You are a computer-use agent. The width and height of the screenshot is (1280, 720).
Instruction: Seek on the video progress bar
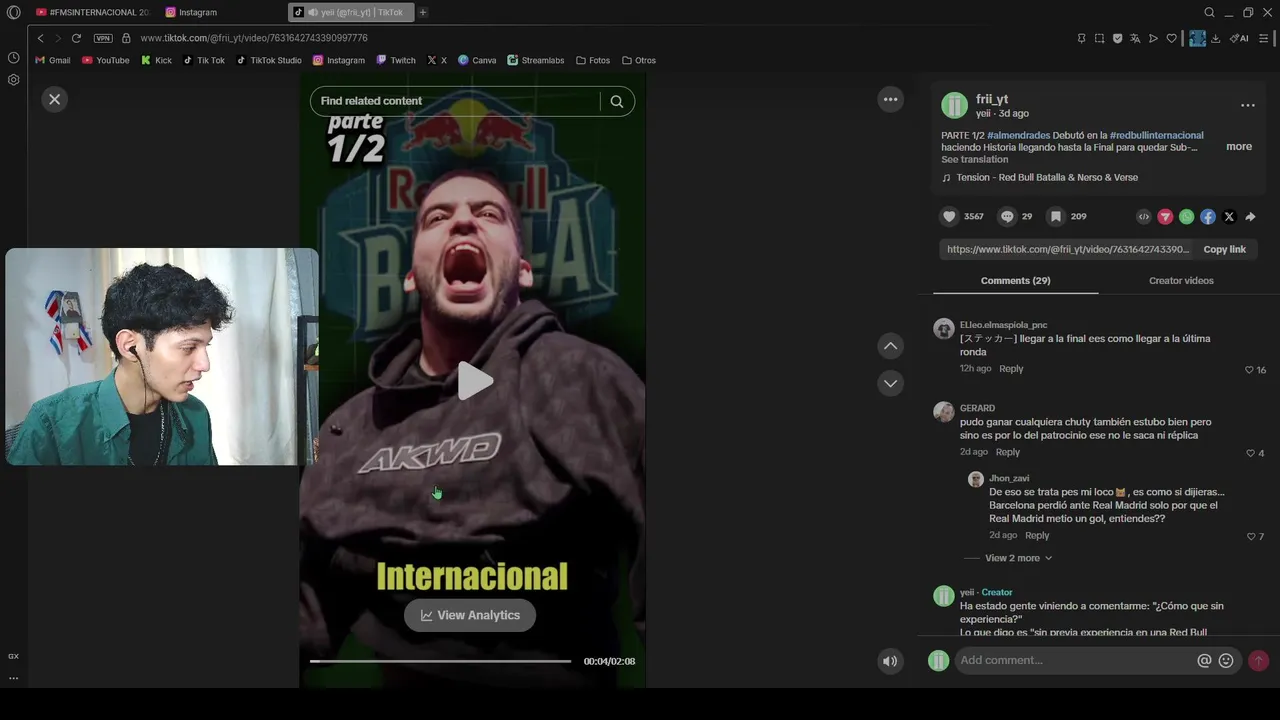440,661
